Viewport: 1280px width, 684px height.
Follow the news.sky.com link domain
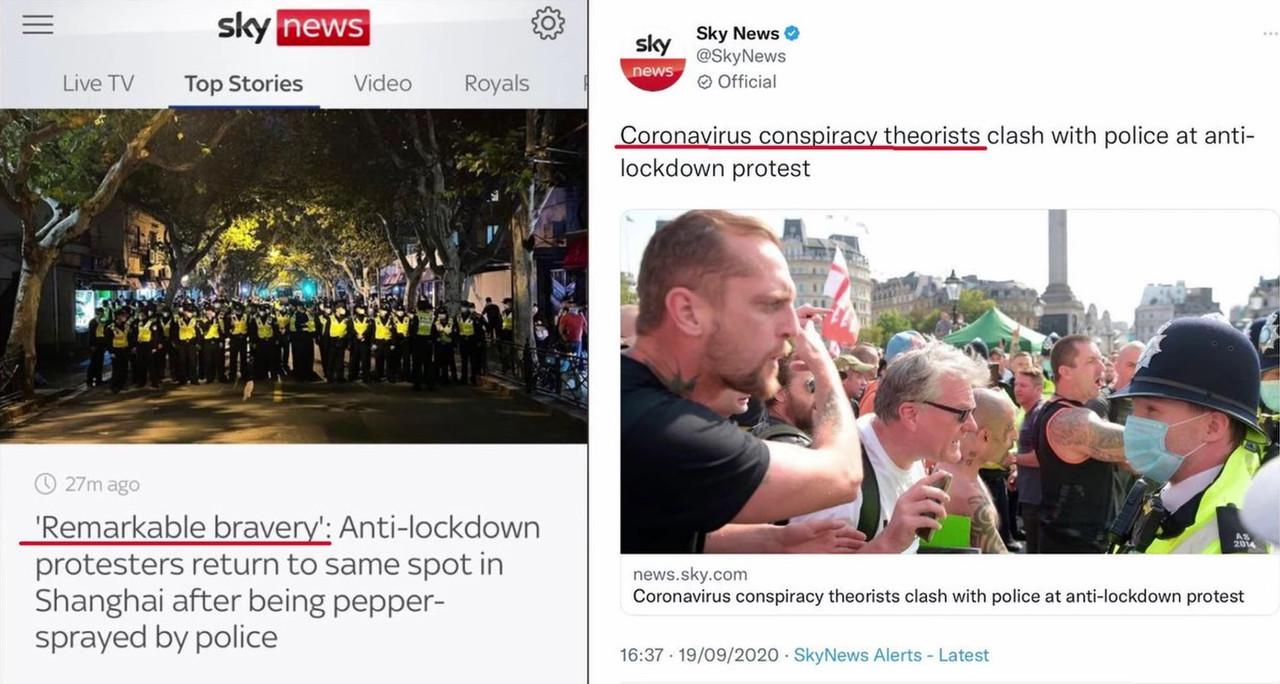click(x=690, y=574)
